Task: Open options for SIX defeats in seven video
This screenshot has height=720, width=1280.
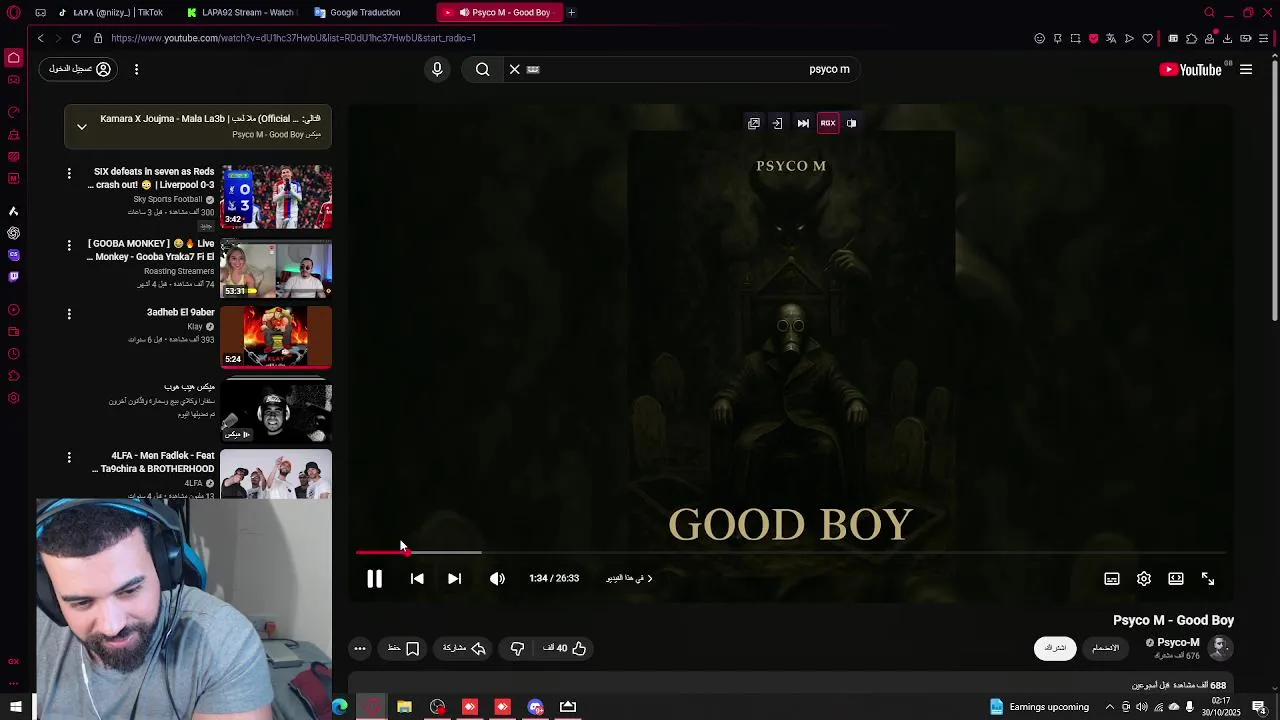Action: (x=69, y=174)
